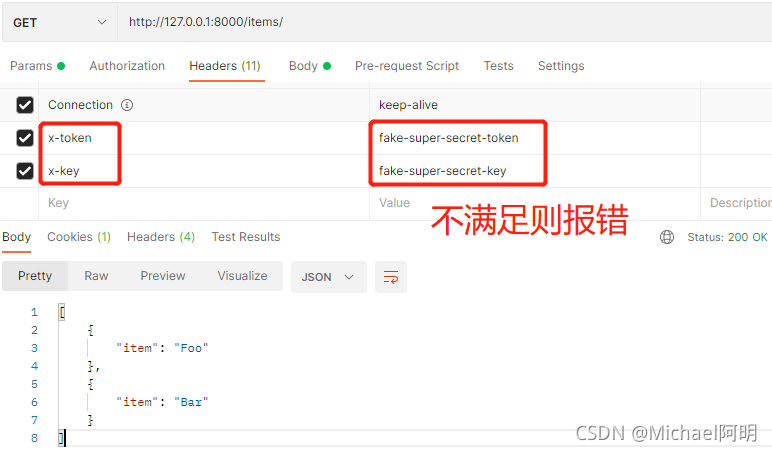772x451 pixels.
Task: Open the response Cookies (1) tab
Action: (79, 237)
